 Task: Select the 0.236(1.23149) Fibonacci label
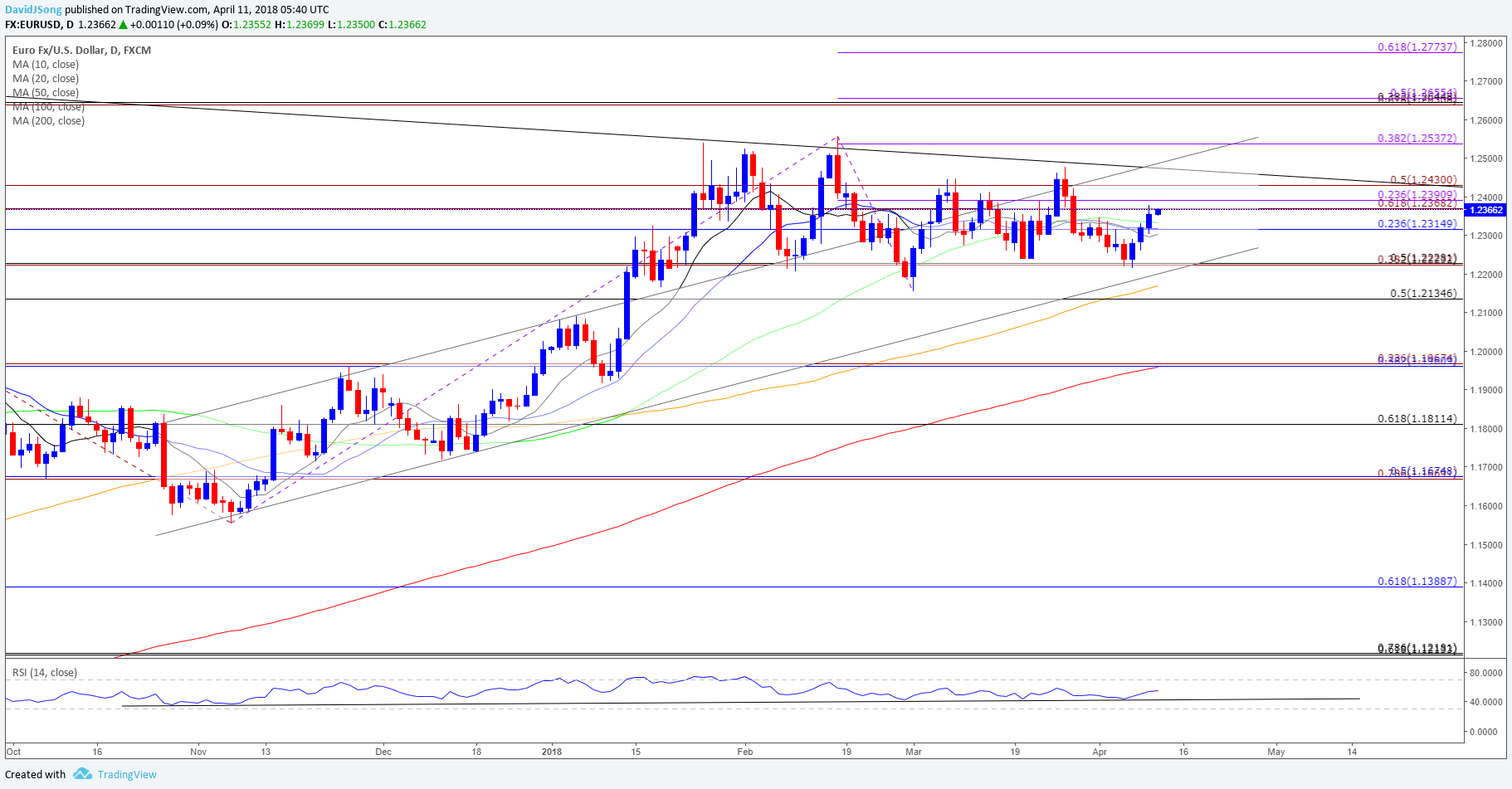click(x=1417, y=223)
